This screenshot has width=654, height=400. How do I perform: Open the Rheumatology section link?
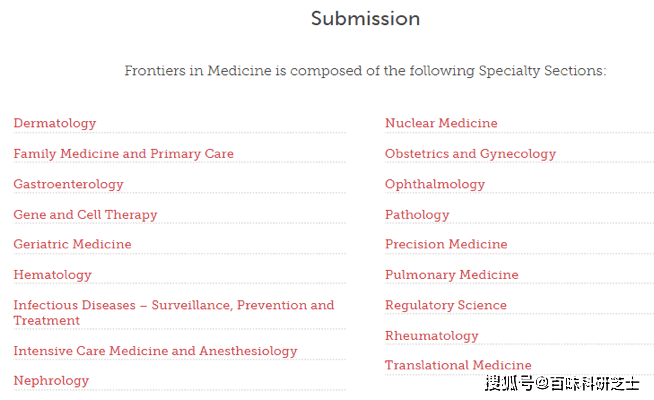[432, 336]
